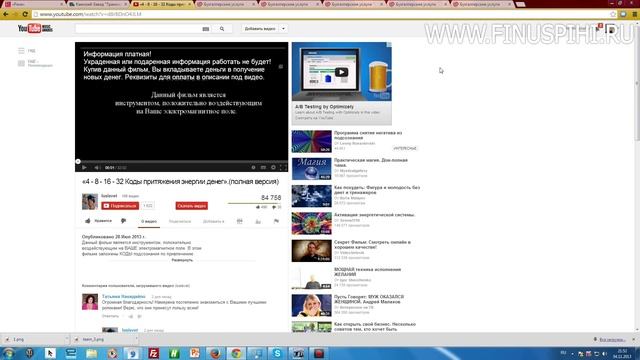
Task: Open the on-screen keyboard in search box
Action: [206, 29]
